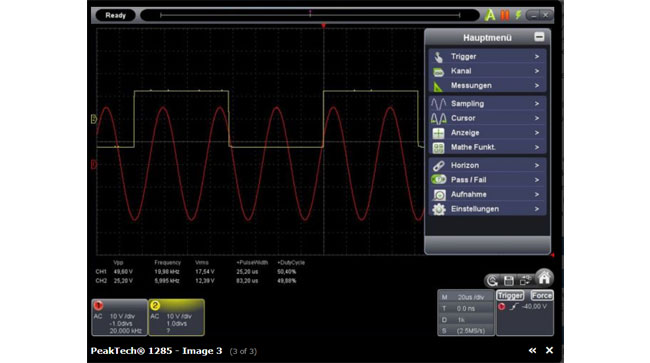Screen dimensions: 650x363
Task: Click the red trigger source indicator
Action: point(502,307)
